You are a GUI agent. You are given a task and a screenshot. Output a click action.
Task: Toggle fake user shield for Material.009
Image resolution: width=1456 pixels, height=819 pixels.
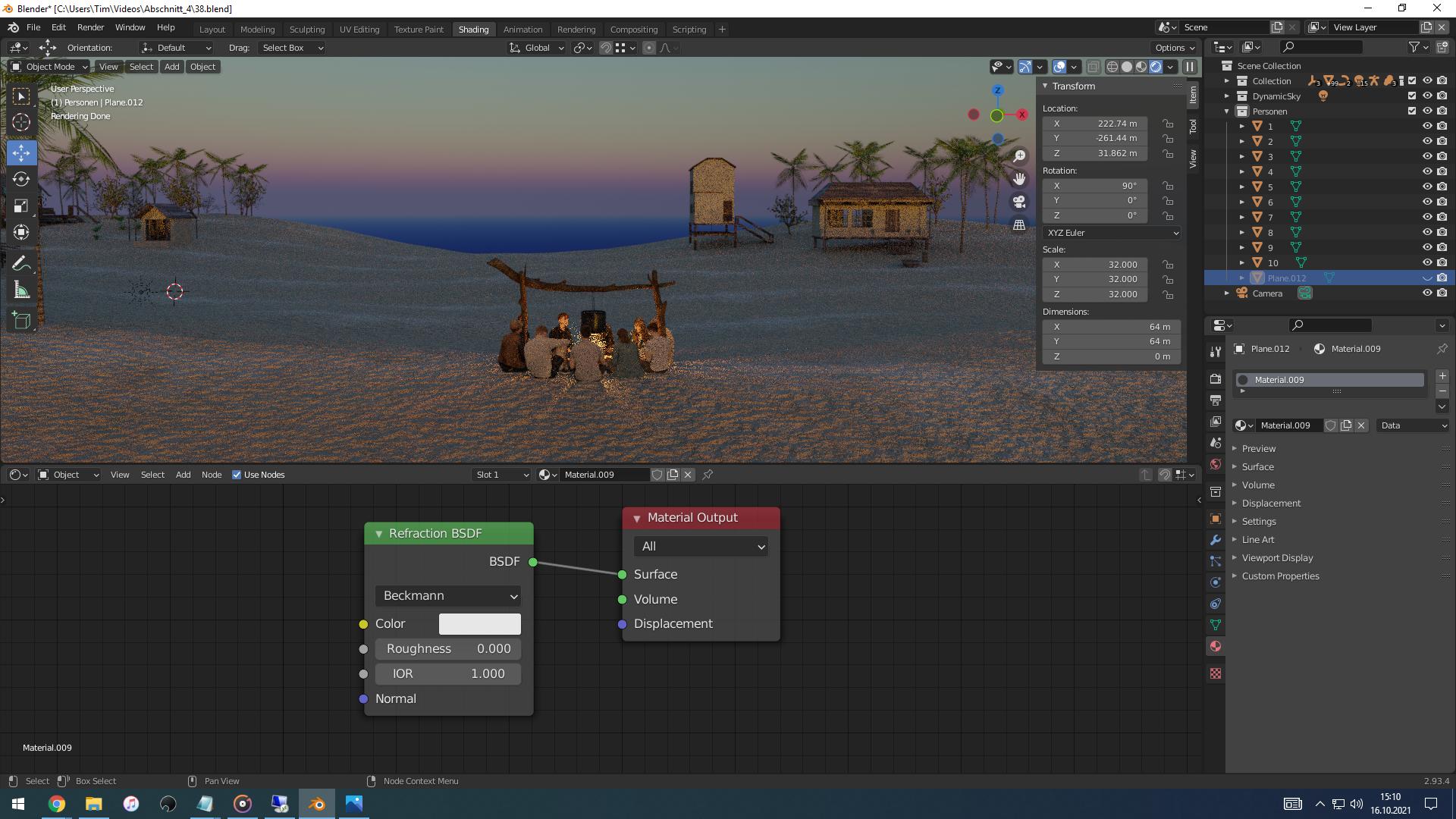pos(1331,425)
